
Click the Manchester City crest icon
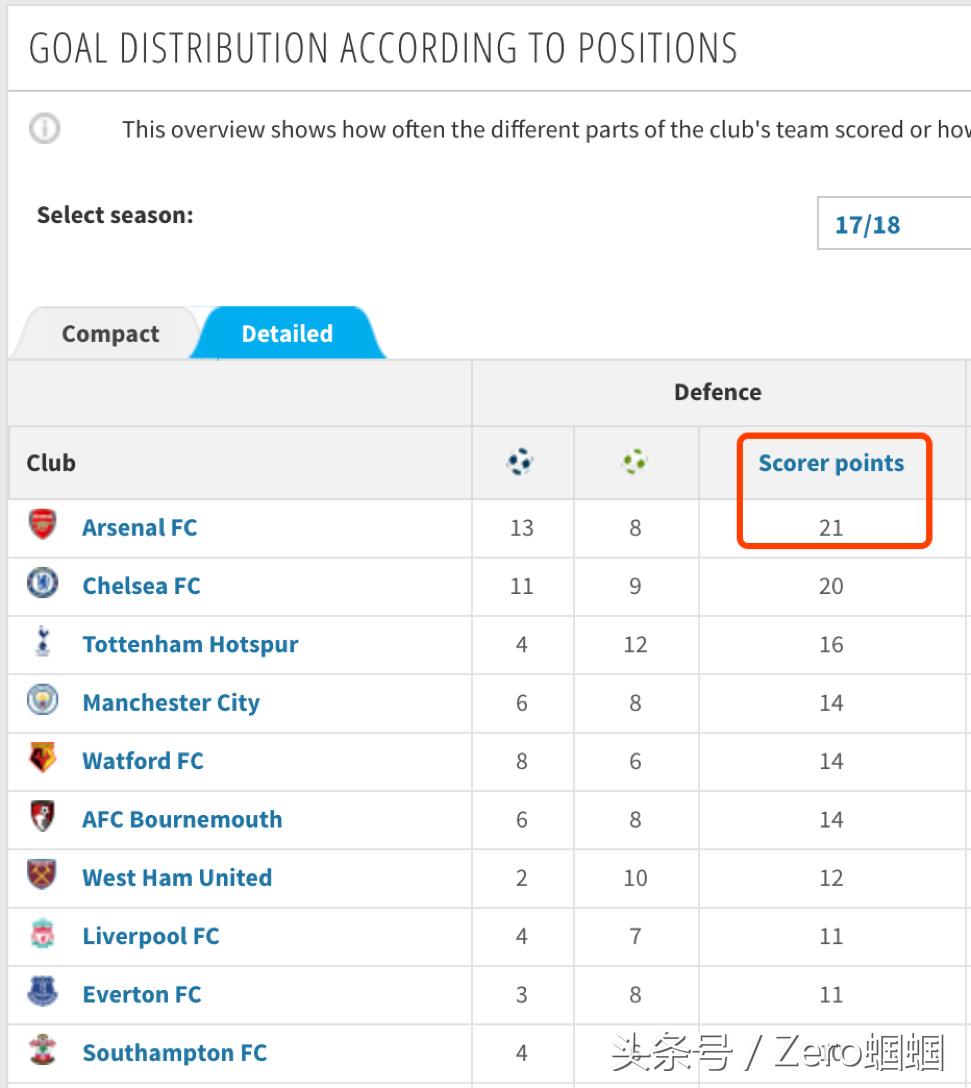click(42, 701)
